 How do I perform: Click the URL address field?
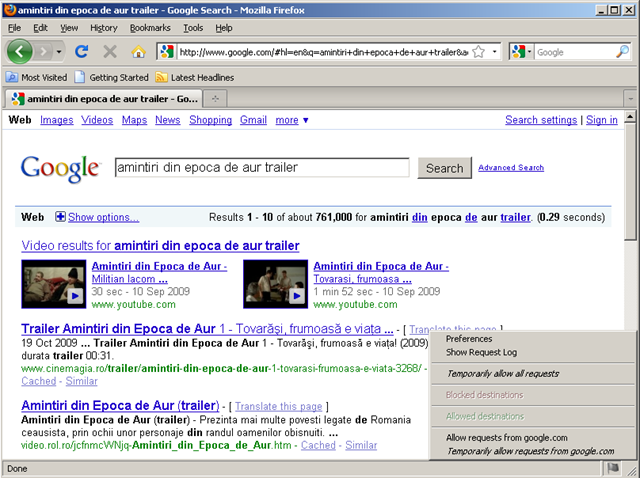click(x=324, y=52)
